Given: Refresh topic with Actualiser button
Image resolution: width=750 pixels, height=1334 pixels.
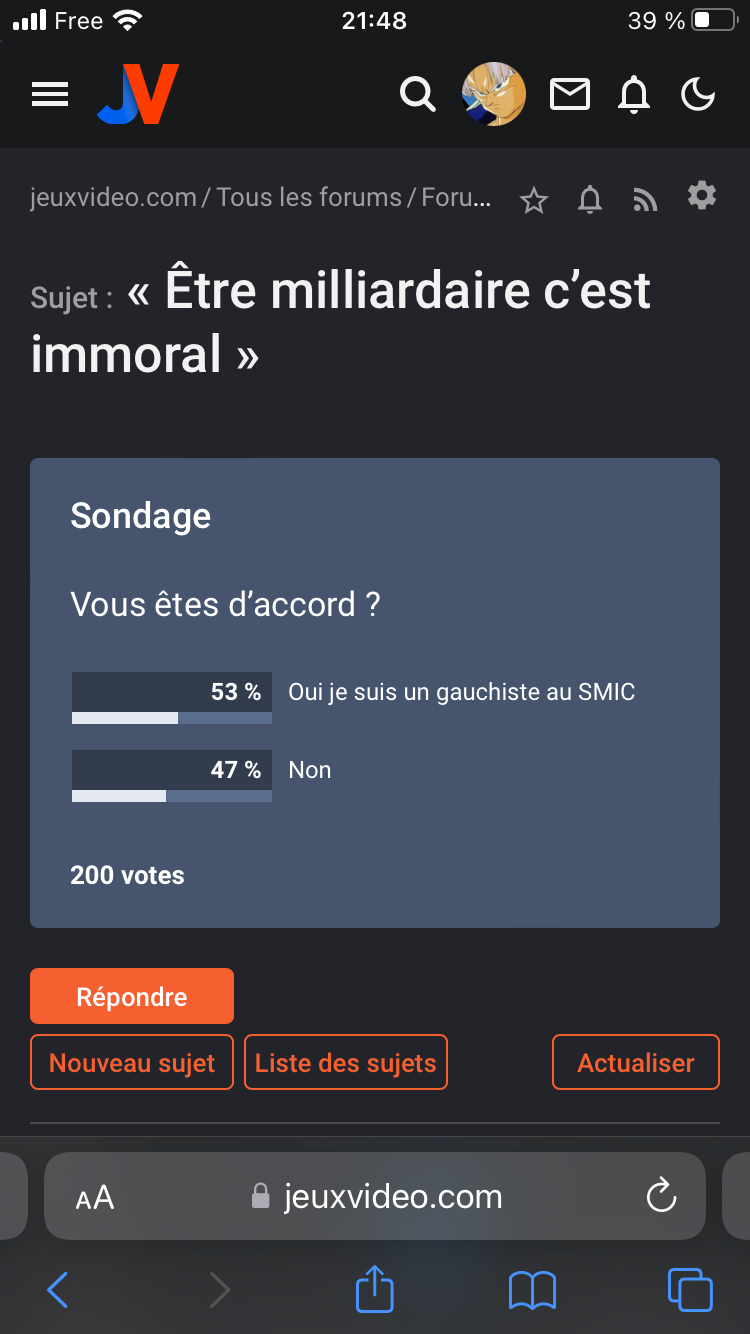Looking at the screenshot, I should coord(636,1062).
